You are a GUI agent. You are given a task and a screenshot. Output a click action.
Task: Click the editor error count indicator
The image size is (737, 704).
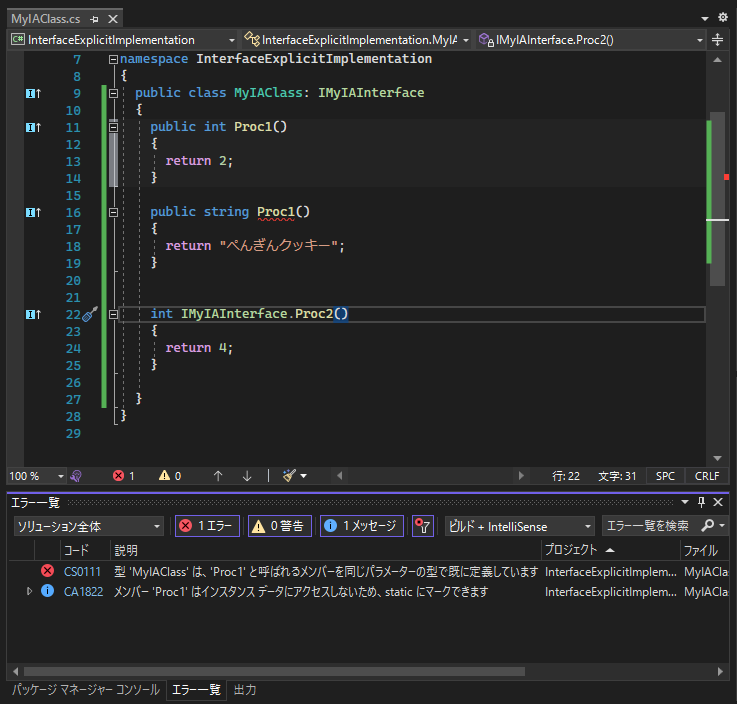[x=124, y=476]
